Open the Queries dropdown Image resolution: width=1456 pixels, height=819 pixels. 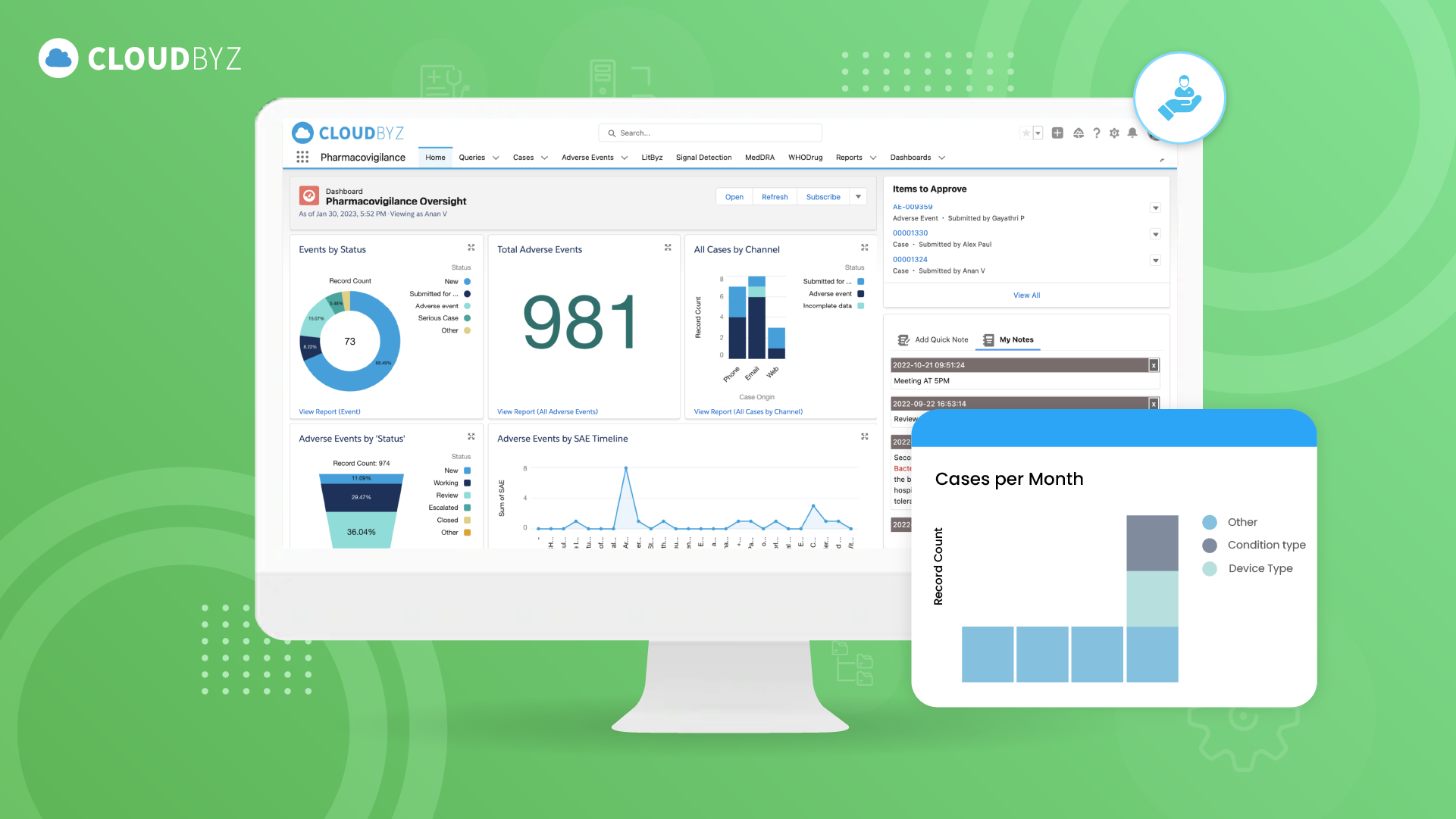click(479, 157)
